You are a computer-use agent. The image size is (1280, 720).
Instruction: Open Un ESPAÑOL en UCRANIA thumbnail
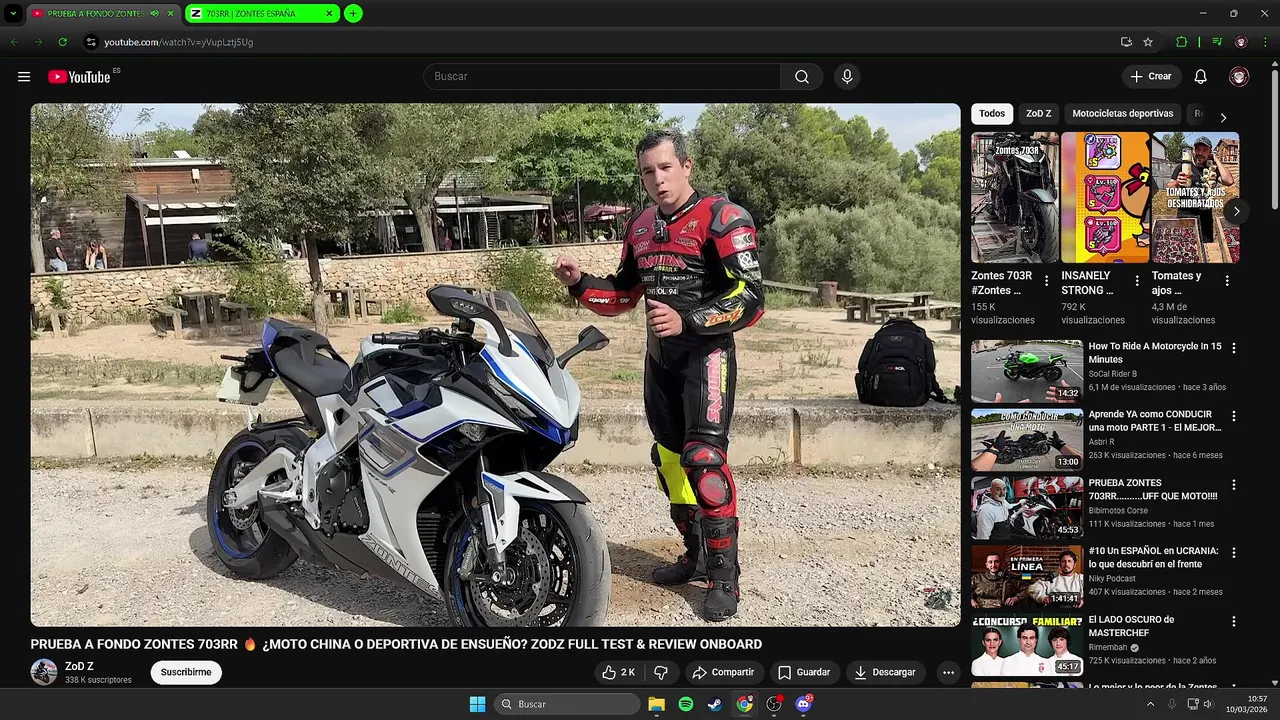[x=1027, y=576]
